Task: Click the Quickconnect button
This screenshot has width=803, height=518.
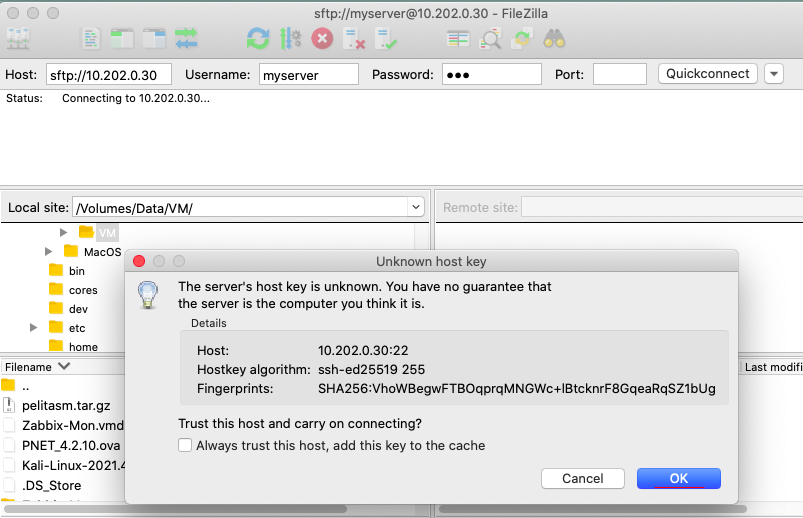Action: 707,74
